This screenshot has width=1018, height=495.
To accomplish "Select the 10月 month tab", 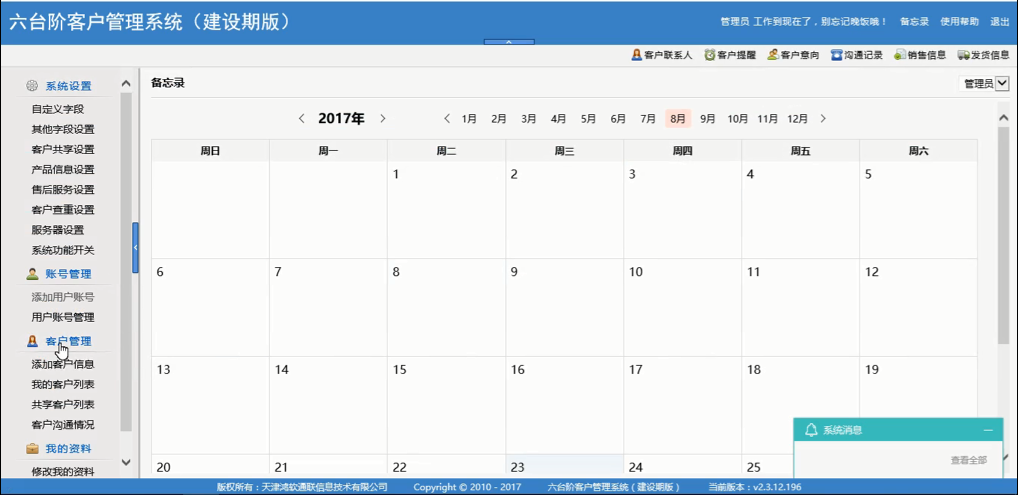I will coord(738,119).
